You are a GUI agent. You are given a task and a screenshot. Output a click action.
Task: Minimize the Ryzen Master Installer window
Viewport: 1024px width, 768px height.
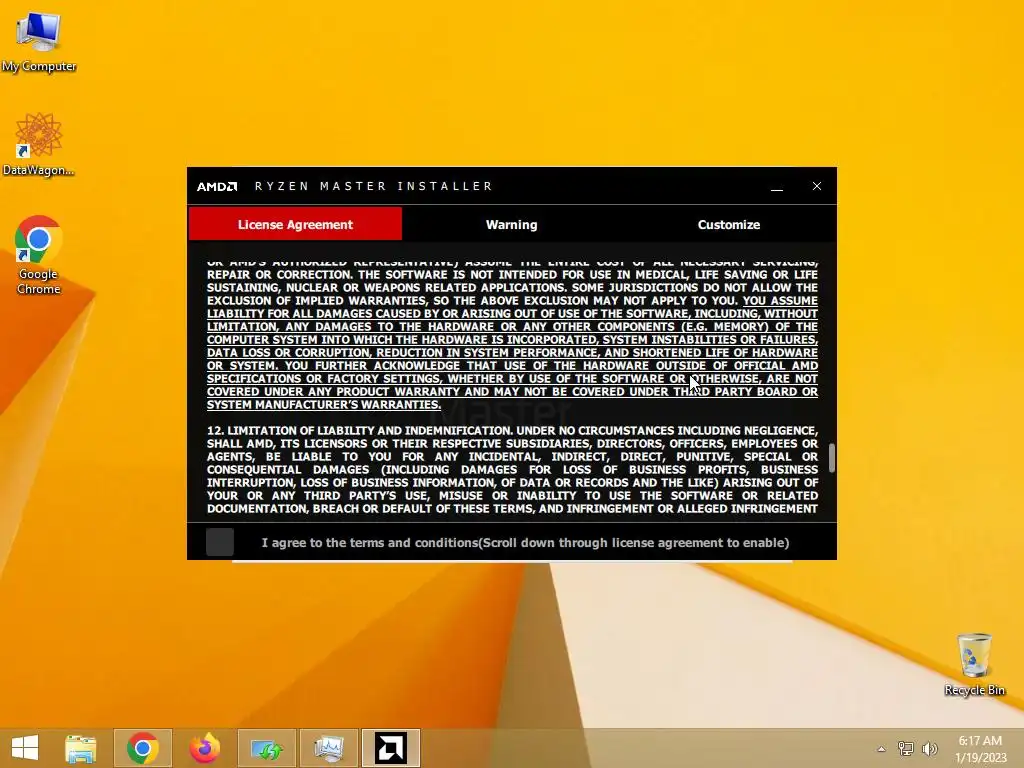776,187
